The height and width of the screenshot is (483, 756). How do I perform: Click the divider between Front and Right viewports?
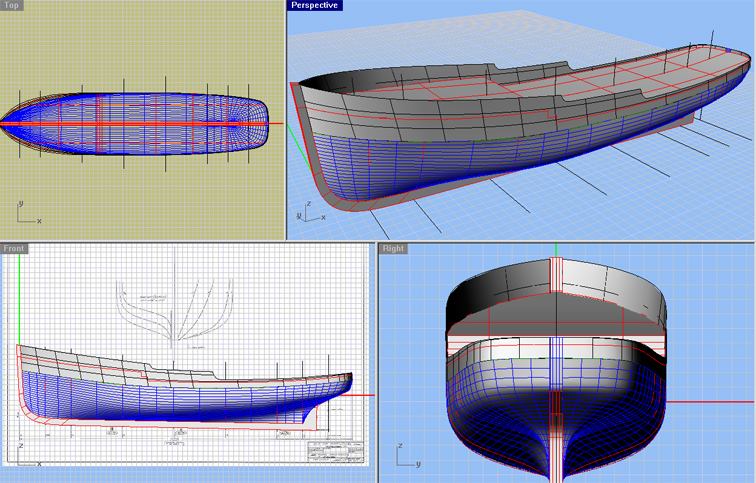click(x=377, y=360)
